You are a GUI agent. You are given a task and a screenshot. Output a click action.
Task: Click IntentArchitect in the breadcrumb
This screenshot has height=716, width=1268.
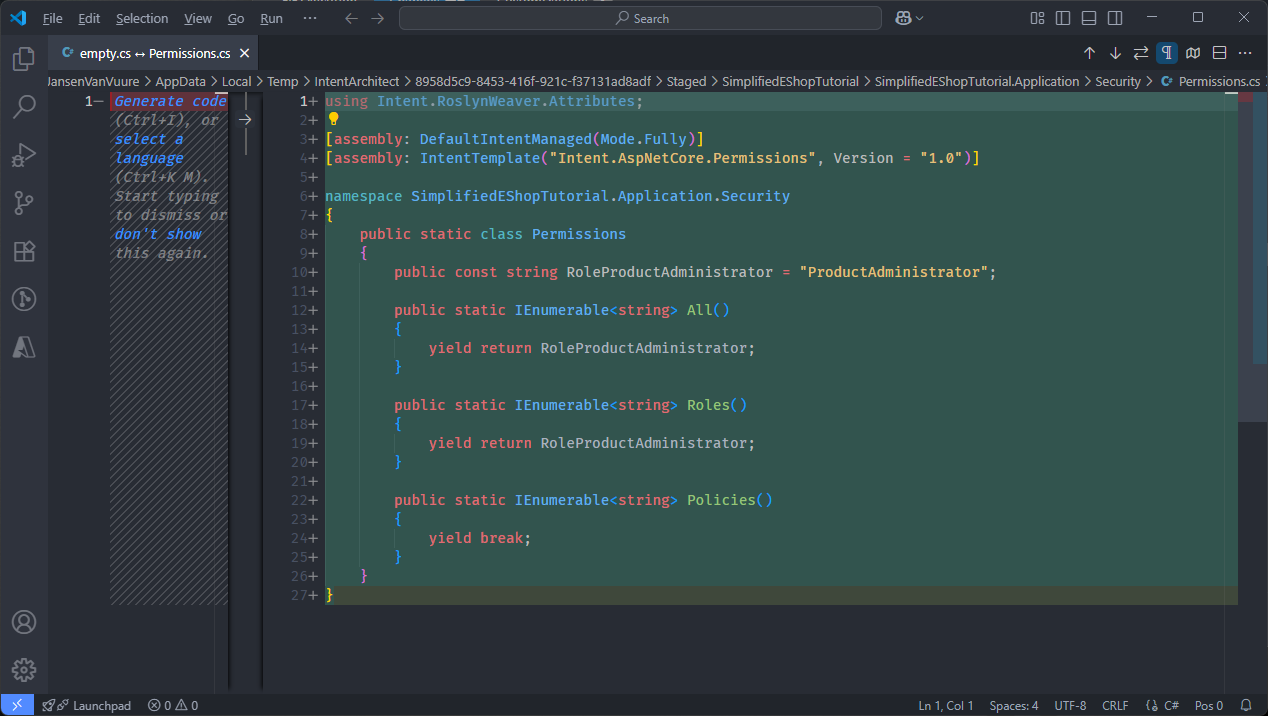[x=356, y=82]
